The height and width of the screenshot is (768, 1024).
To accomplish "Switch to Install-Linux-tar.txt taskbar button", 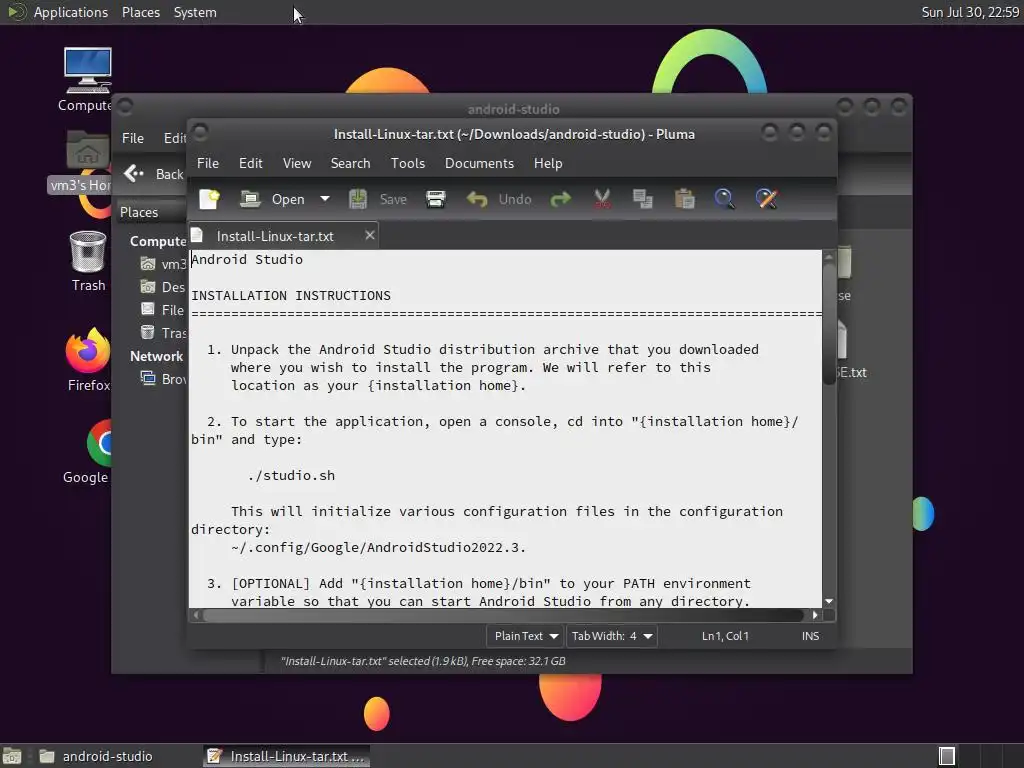I will click(x=286, y=756).
